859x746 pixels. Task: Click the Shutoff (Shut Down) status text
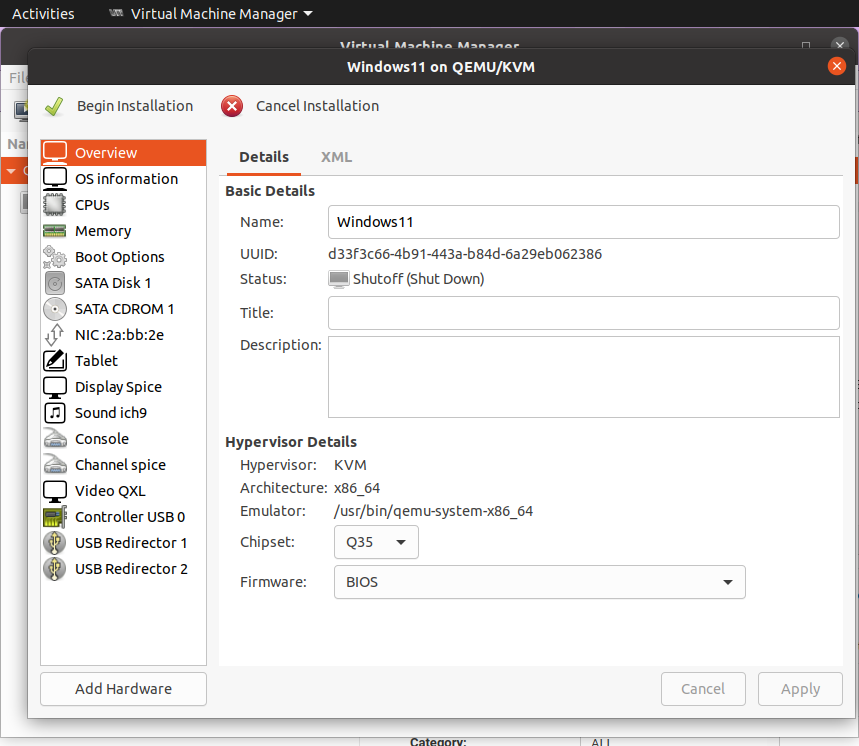point(419,279)
